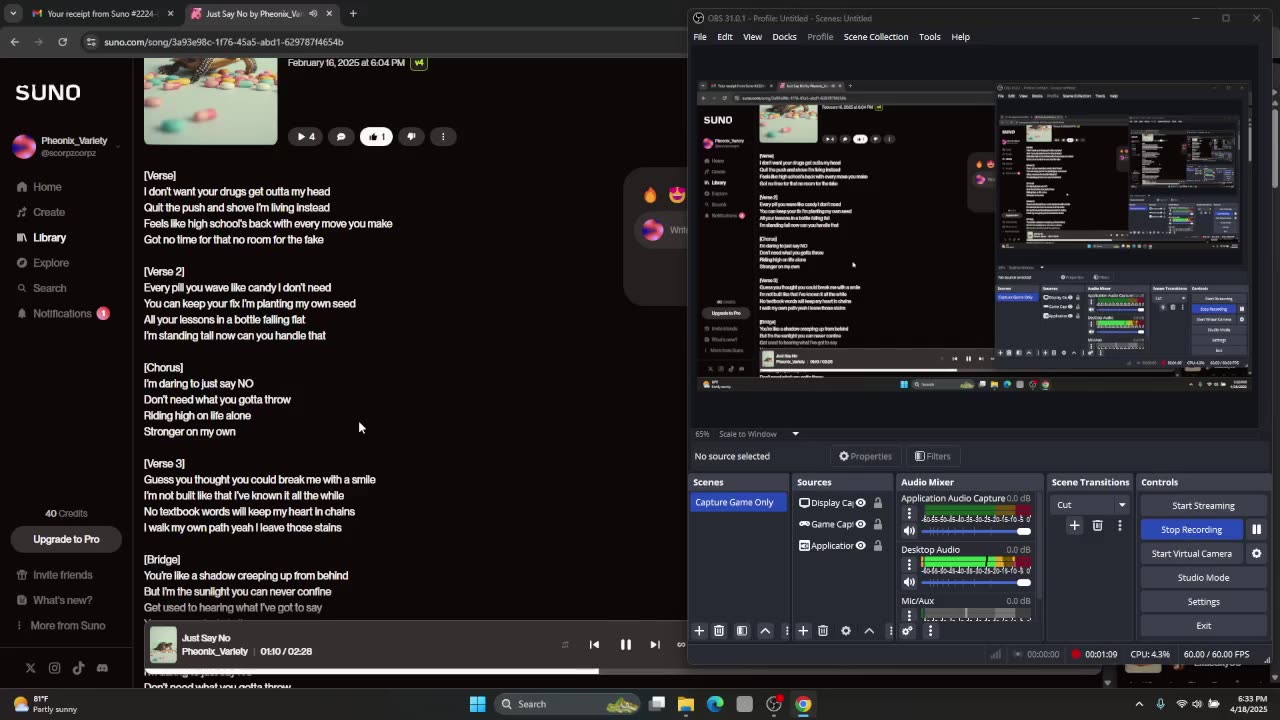The height and width of the screenshot is (720, 1280).
Task: Open the OBS Scene Collection menu
Action: pyautogui.click(x=875, y=37)
